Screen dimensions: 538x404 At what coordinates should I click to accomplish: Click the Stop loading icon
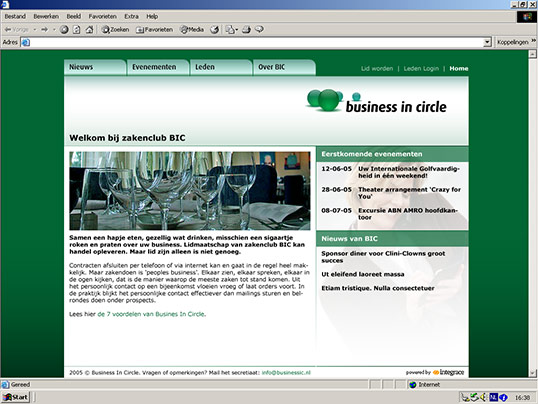[64, 30]
